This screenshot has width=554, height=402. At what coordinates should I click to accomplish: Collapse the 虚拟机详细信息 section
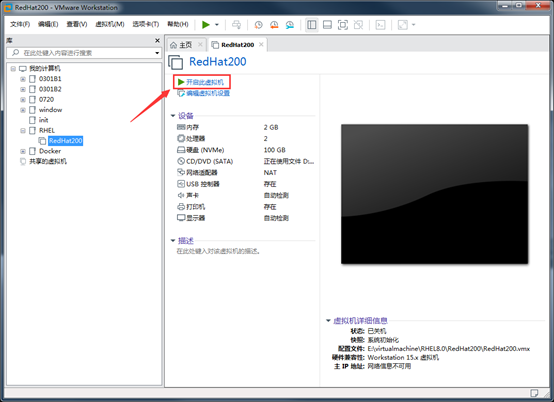pos(328,321)
